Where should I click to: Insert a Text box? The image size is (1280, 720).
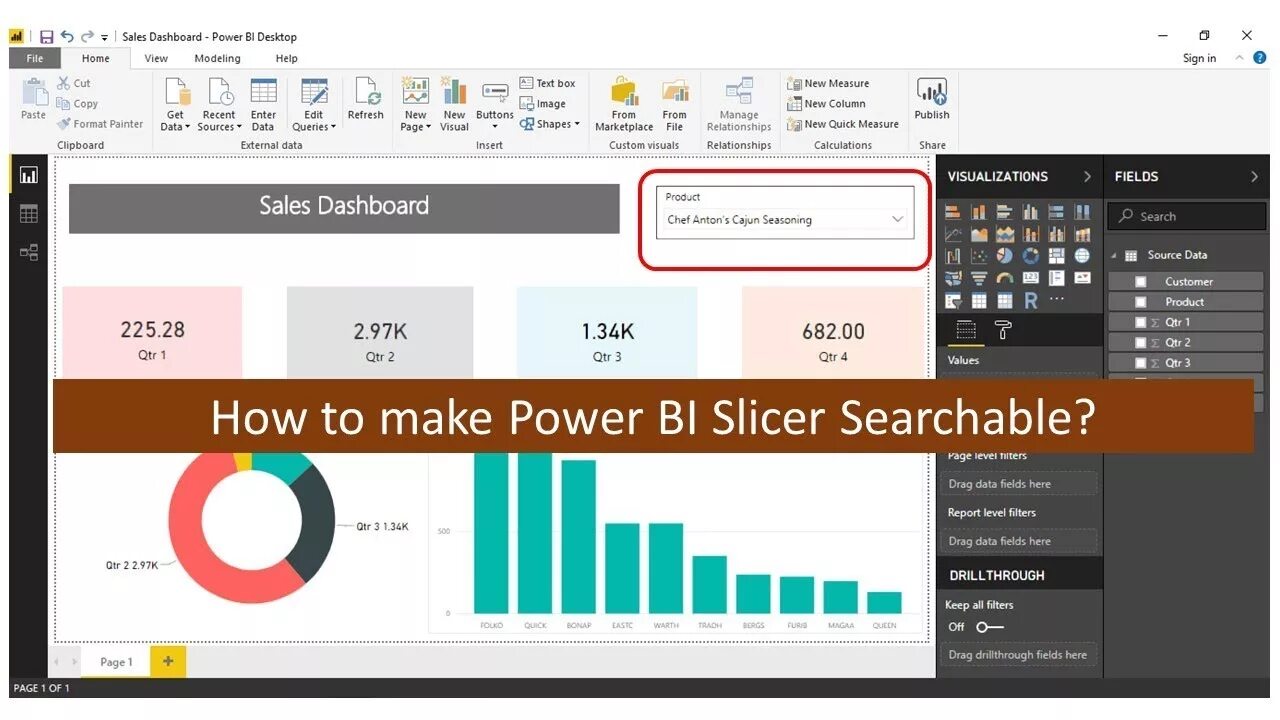pyautogui.click(x=547, y=84)
